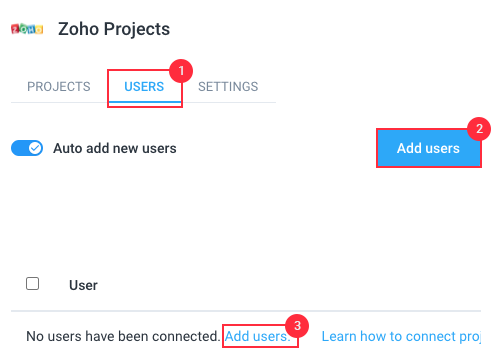Tick the select-all checkbox beside User
Screen dimensions: 491x364
pyautogui.click(x=33, y=284)
